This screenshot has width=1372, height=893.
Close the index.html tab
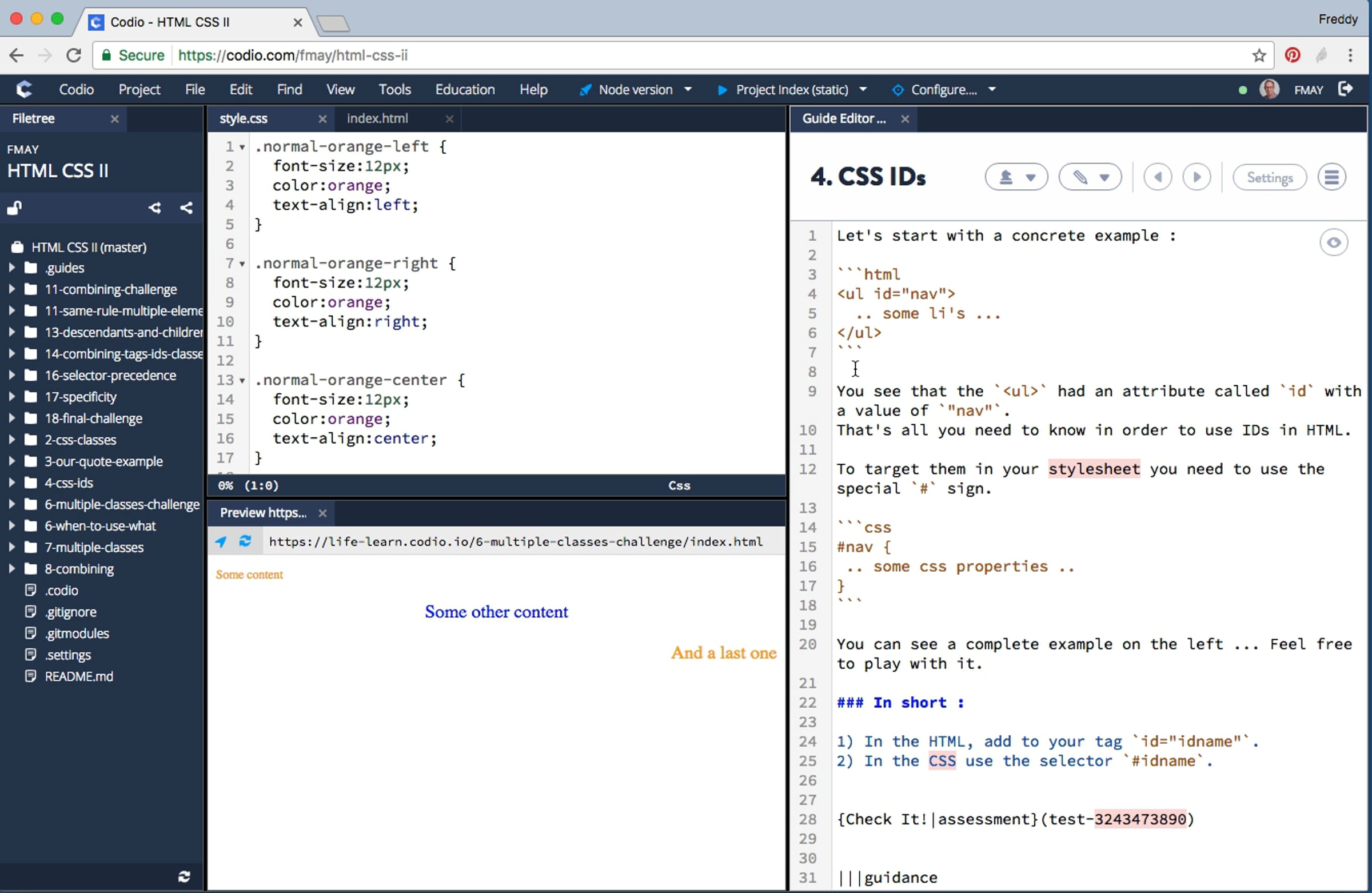450,119
